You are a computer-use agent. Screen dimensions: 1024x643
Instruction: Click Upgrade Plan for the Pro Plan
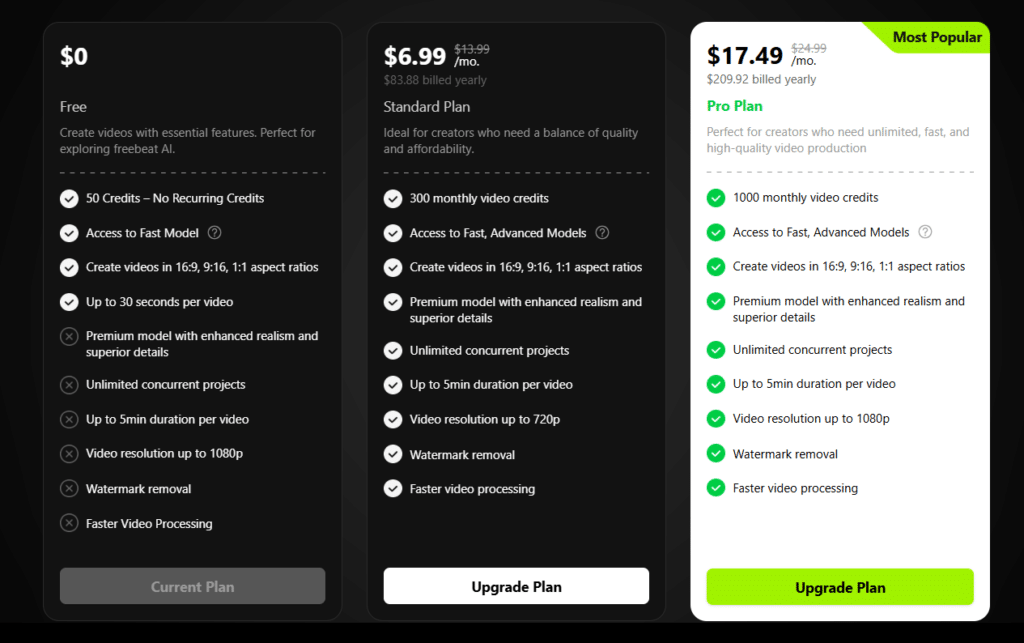[x=840, y=587]
